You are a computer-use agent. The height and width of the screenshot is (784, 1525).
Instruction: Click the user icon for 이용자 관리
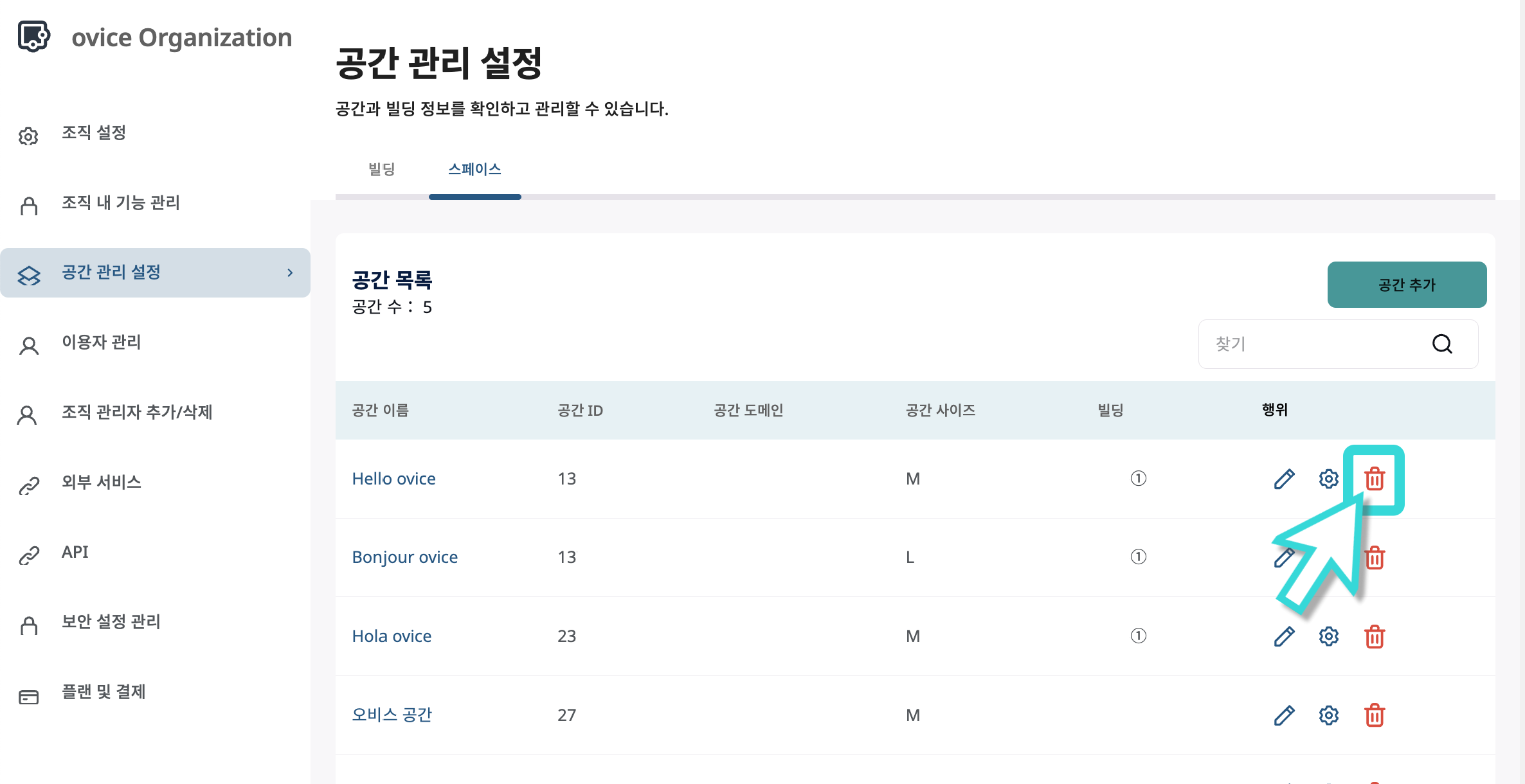29,346
